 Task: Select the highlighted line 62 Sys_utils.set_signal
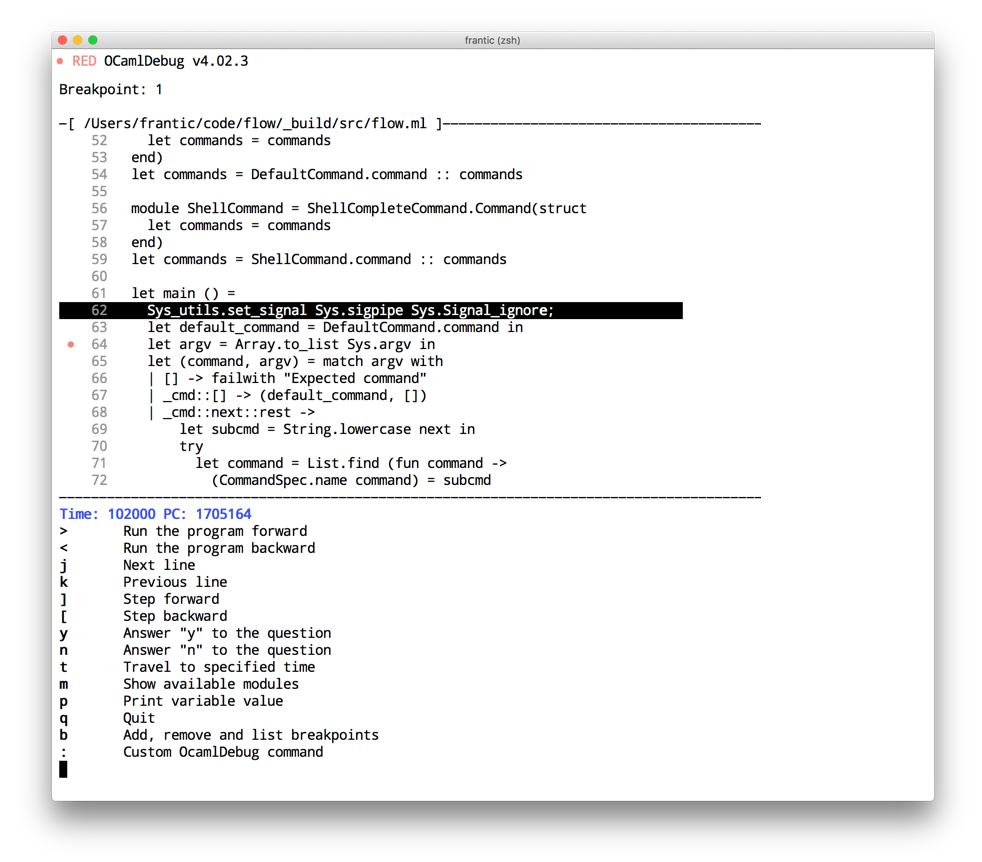pyautogui.click(x=350, y=311)
